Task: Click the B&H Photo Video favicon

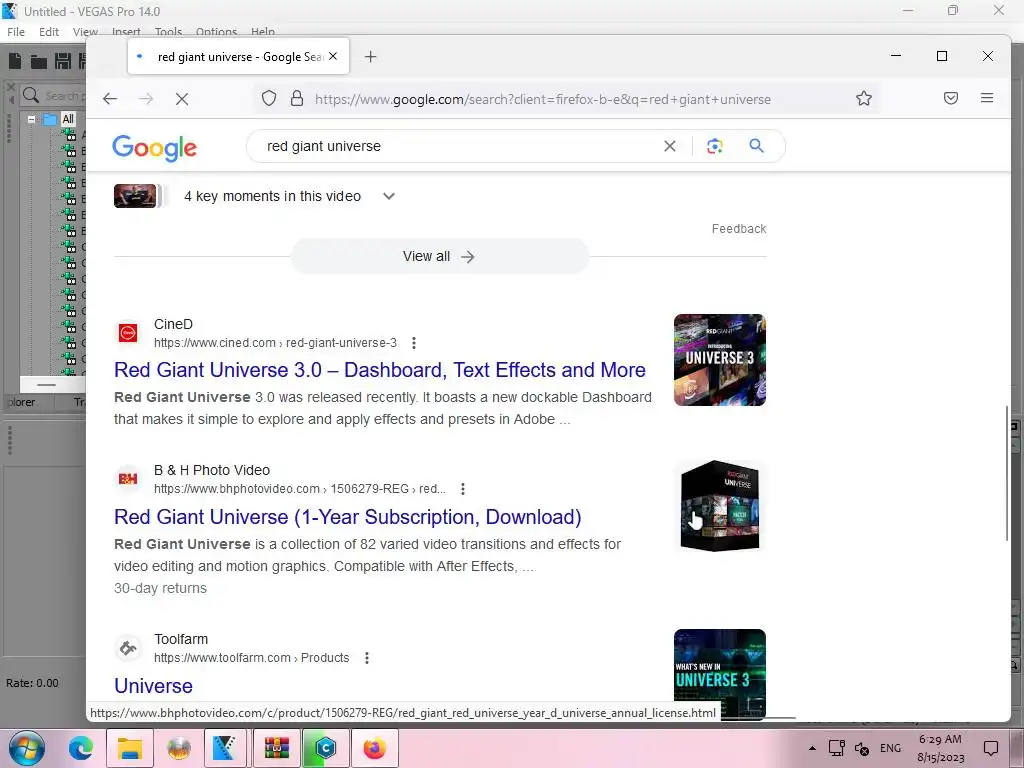Action: (x=128, y=479)
